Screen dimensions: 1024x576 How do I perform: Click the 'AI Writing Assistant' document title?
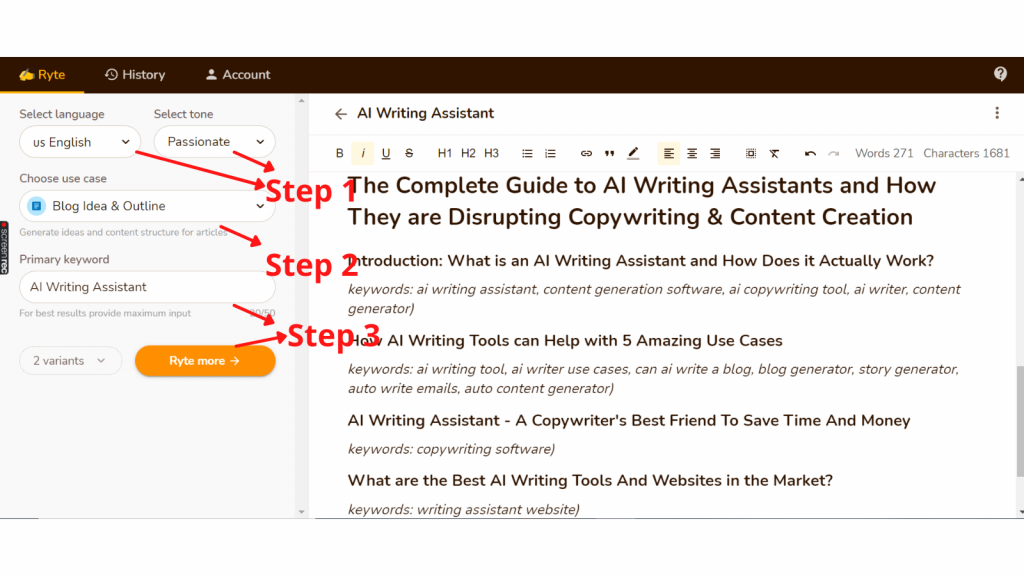point(425,114)
